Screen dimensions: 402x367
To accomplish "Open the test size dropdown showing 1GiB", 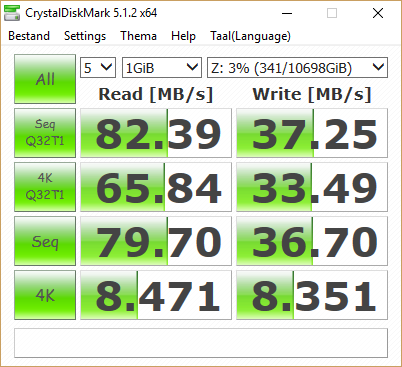I will pos(162,68).
